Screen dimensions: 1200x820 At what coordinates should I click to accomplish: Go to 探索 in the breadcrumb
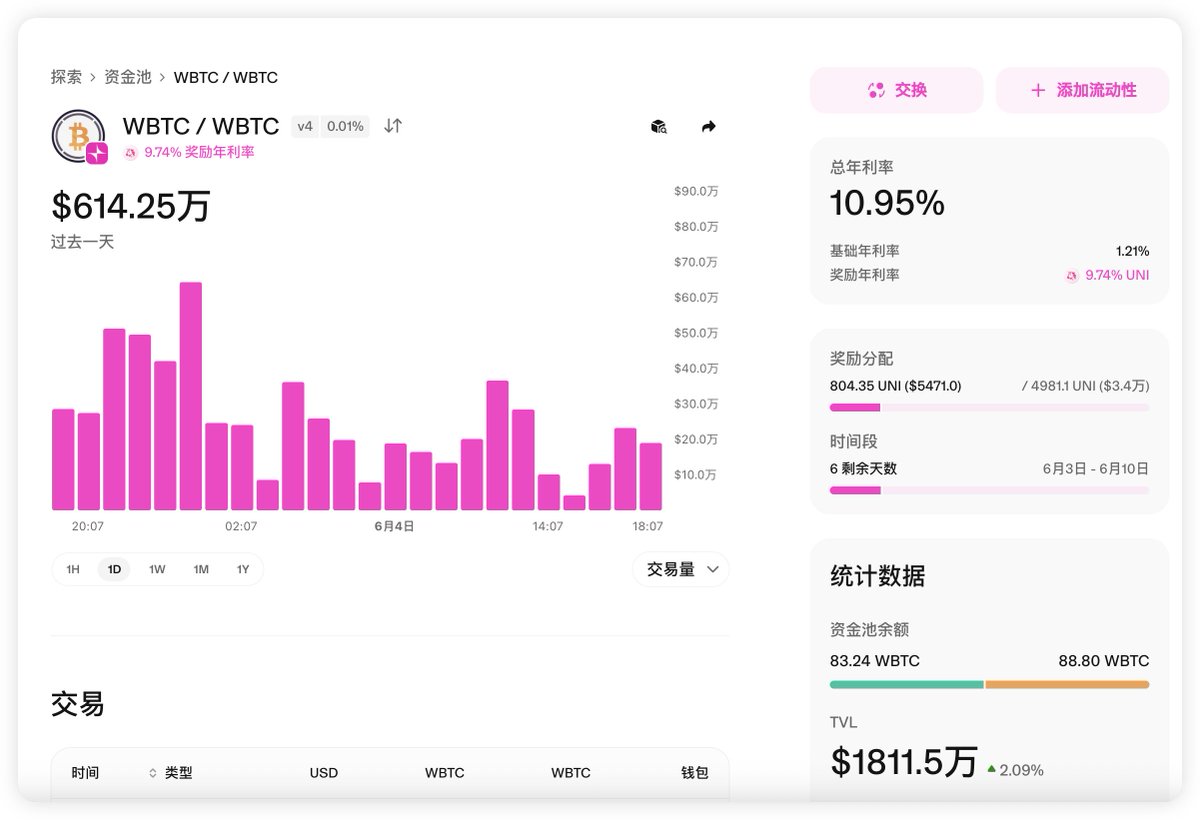tap(66, 77)
